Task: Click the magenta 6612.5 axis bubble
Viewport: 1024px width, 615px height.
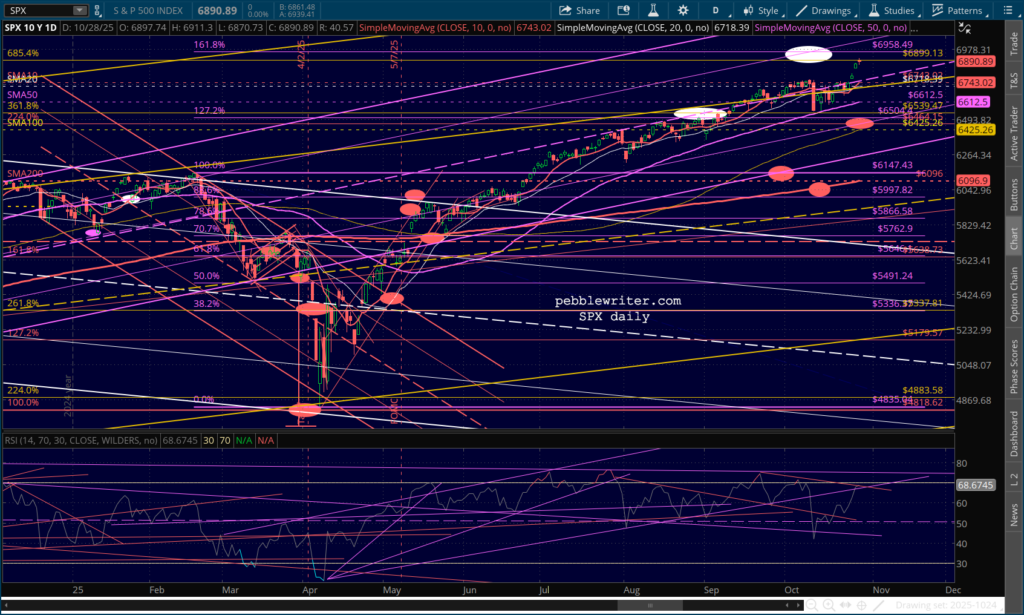Action: coord(973,102)
